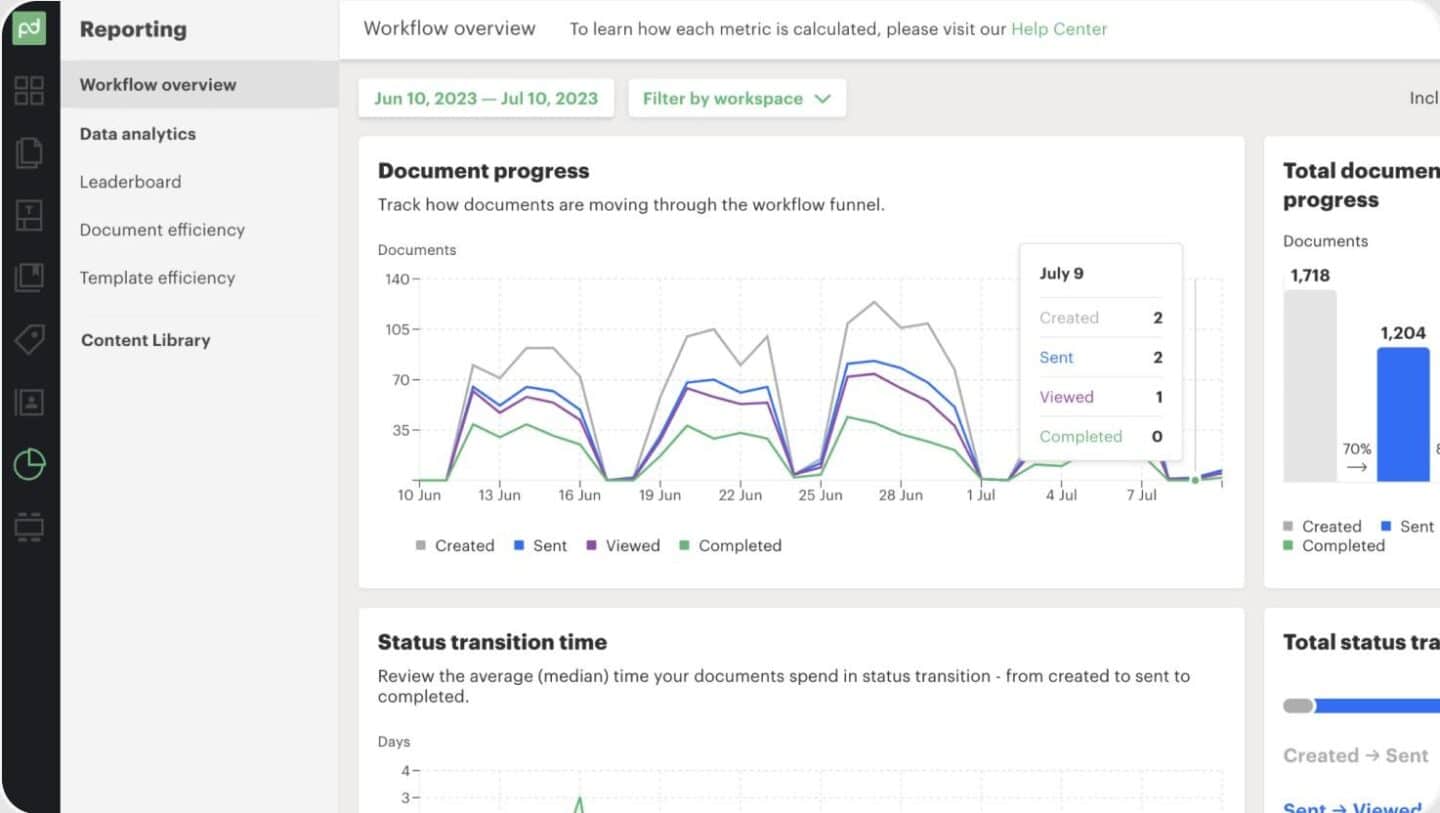Click the Content Library bookmark icon
Viewport: 1440px width, 813px height.
point(30,276)
